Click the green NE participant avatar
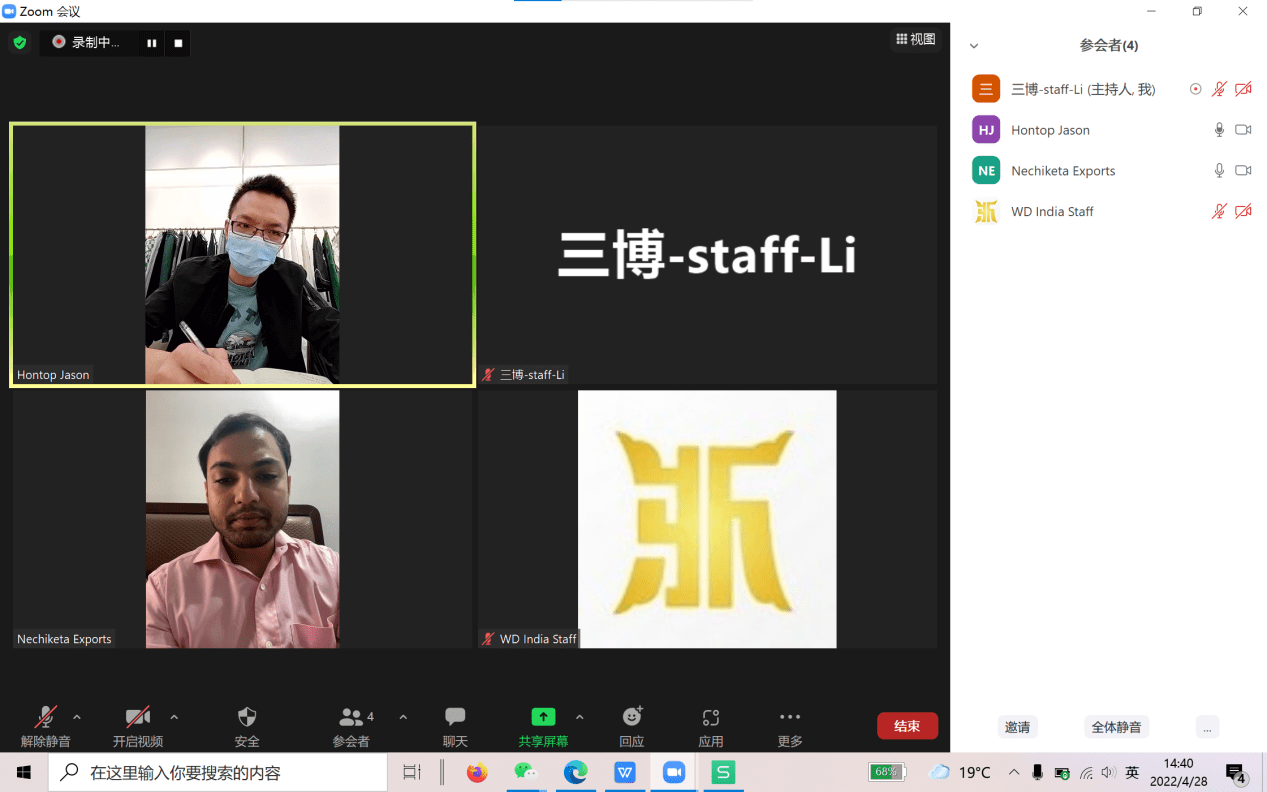Image resolution: width=1267 pixels, height=792 pixels. pyautogui.click(x=986, y=171)
